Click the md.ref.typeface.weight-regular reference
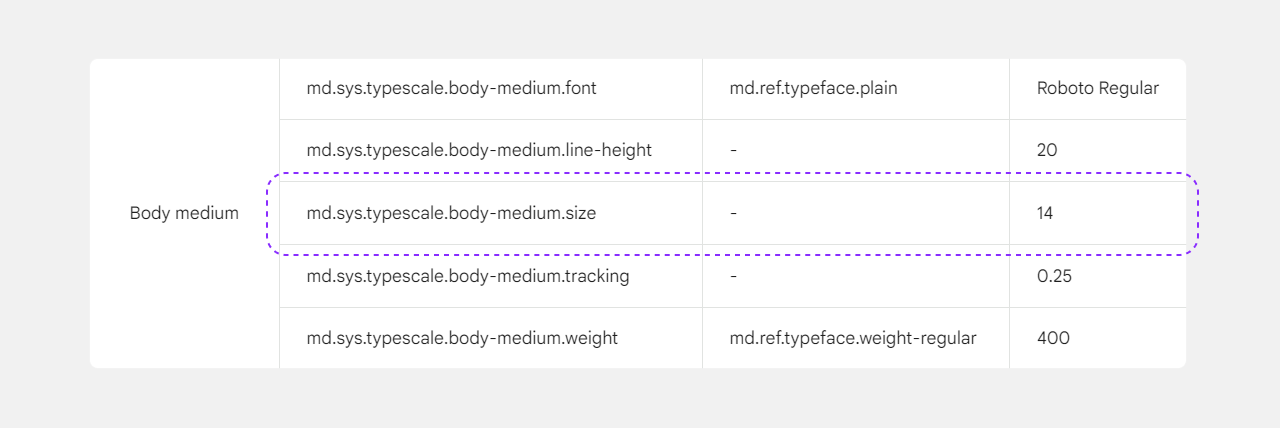This screenshot has width=1280, height=428. [853, 338]
